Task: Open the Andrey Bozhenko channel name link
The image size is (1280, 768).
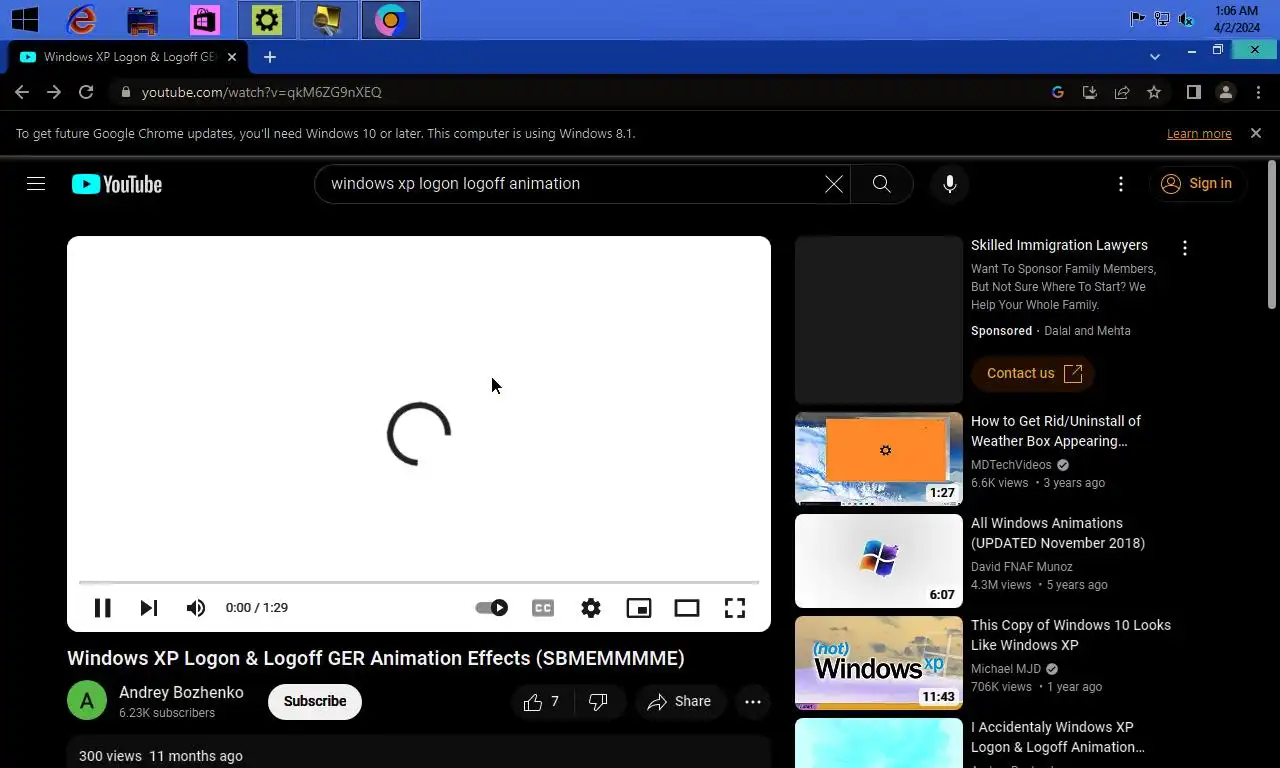Action: coord(181,692)
